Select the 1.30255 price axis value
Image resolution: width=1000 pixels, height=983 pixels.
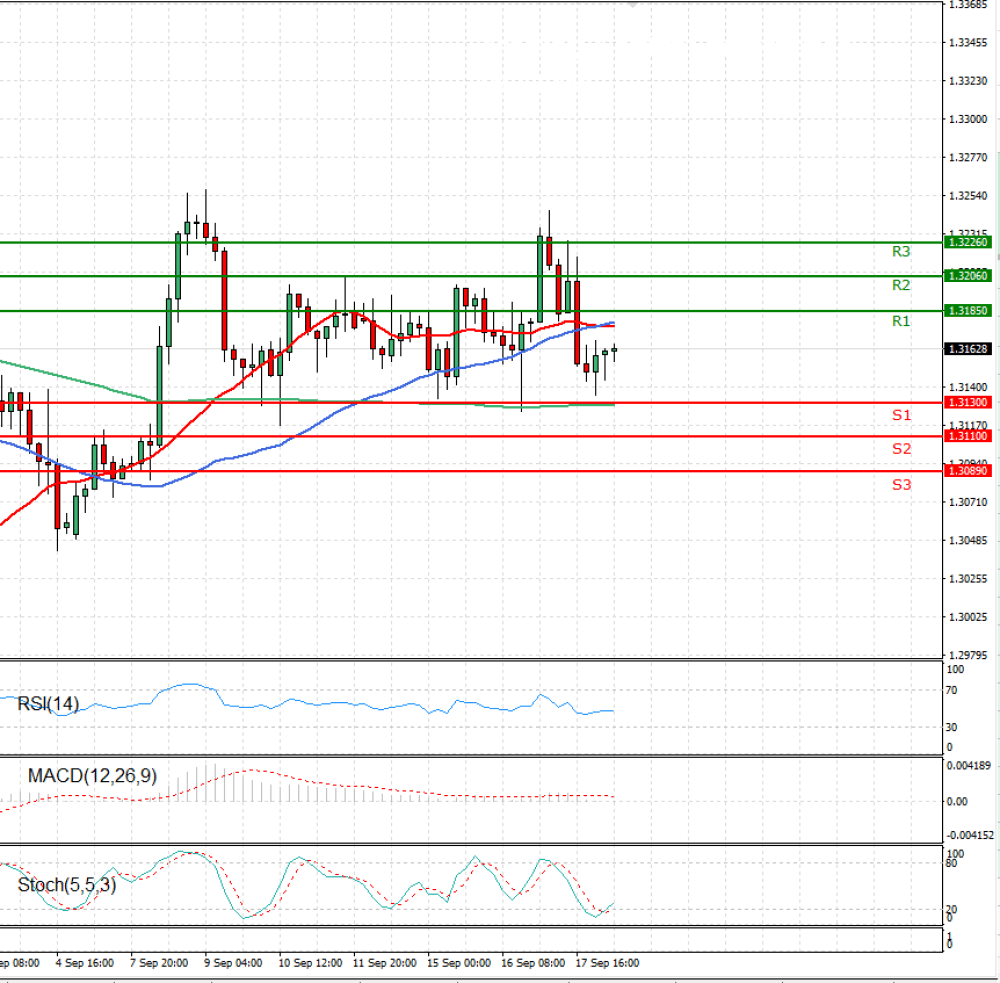click(x=968, y=579)
